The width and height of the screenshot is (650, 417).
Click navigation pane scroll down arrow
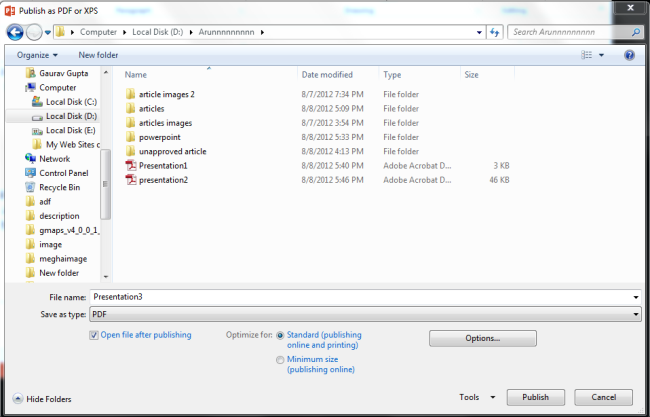pos(106,276)
